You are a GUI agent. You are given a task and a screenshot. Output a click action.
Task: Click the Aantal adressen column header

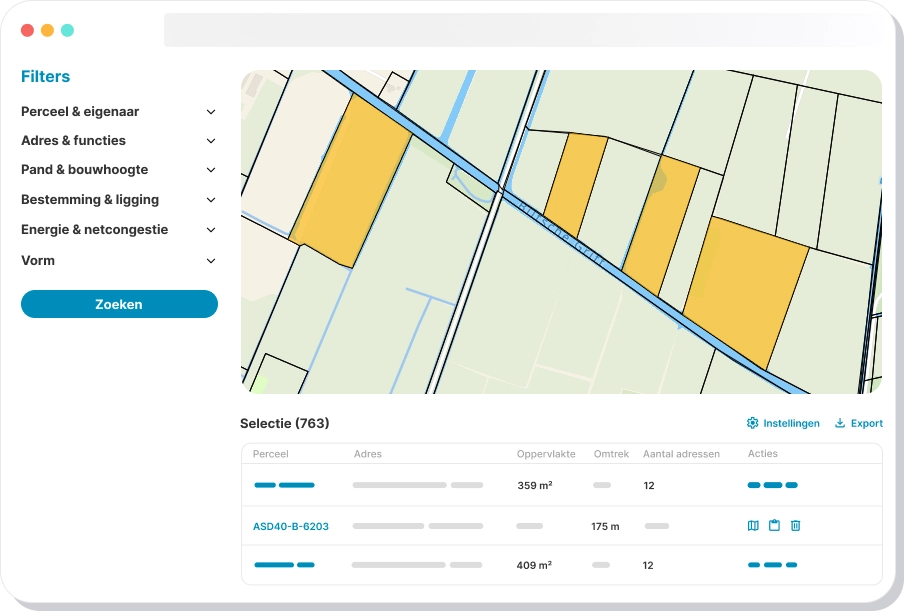coord(681,454)
